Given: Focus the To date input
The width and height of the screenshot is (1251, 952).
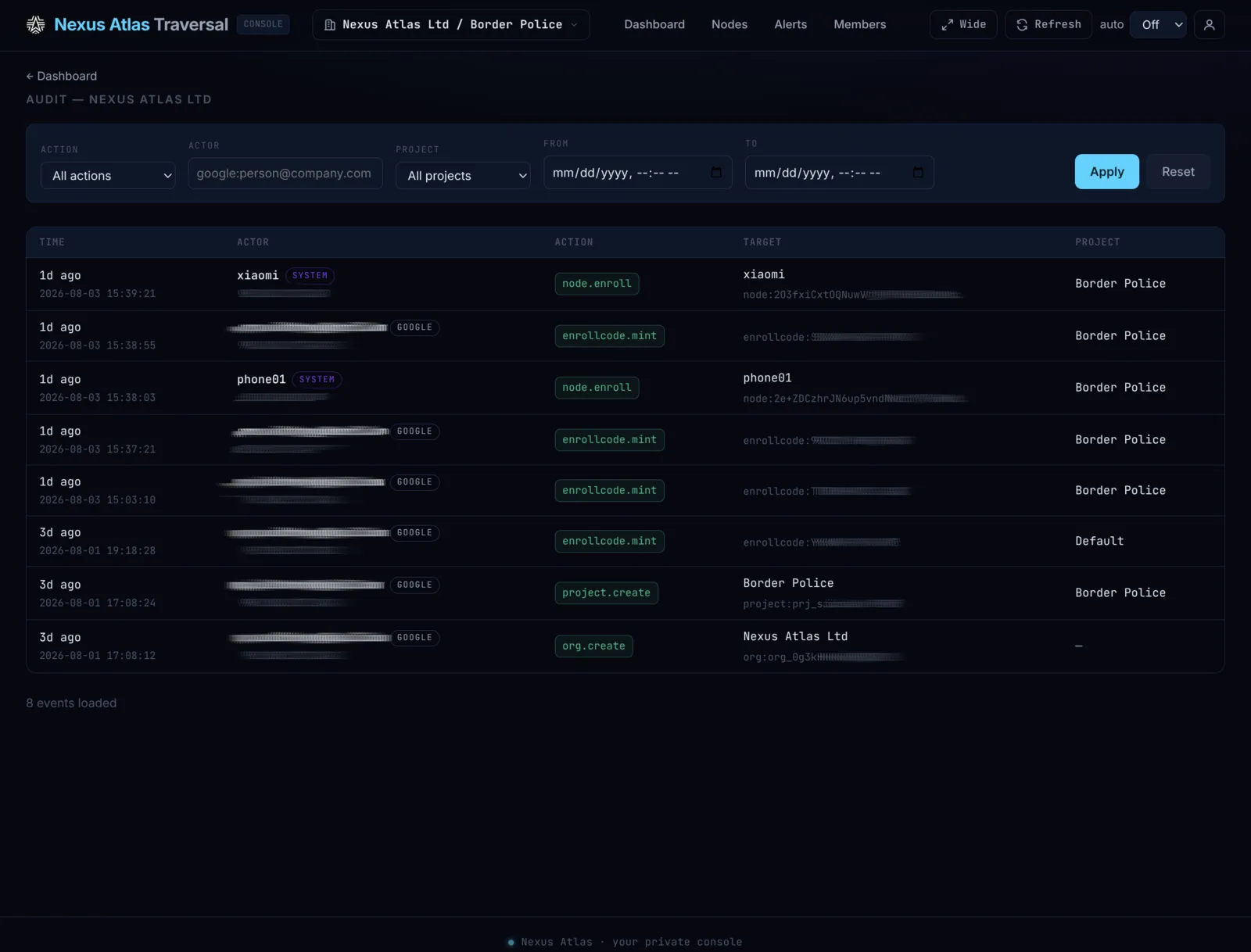Looking at the screenshot, I should pos(840,173).
